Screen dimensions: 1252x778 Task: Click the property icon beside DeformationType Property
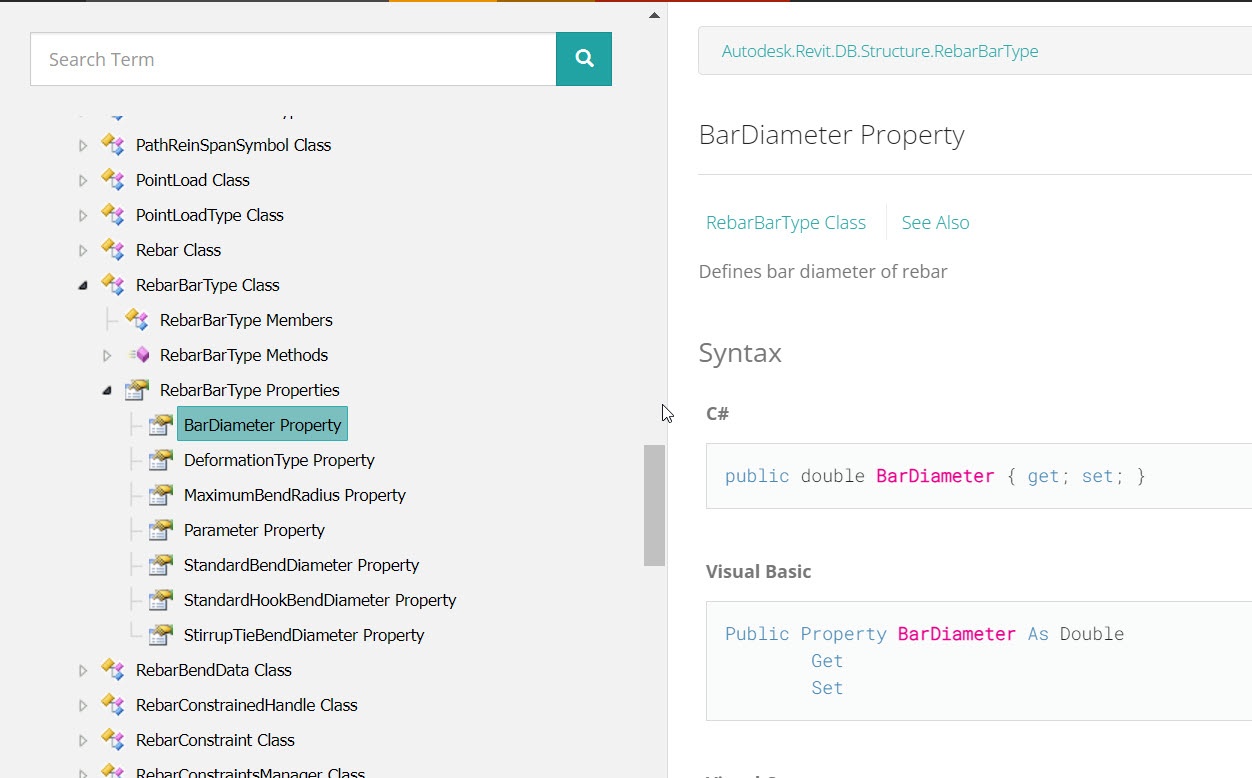(161, 460)
